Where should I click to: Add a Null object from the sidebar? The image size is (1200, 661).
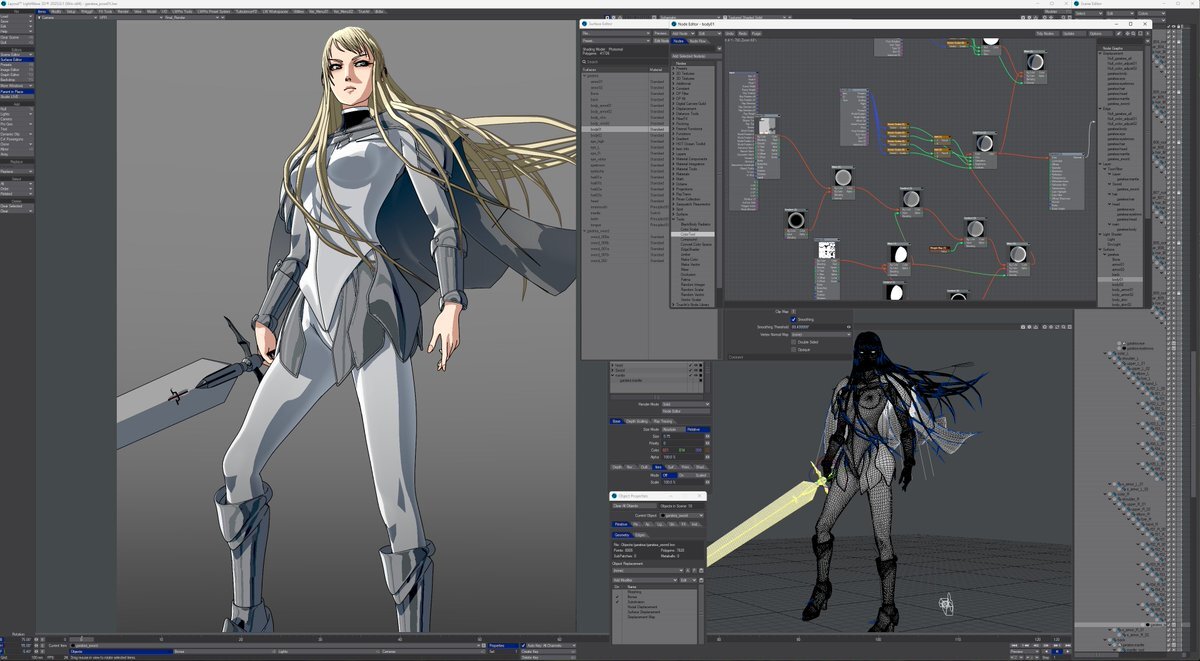click(x=17, y=109)
